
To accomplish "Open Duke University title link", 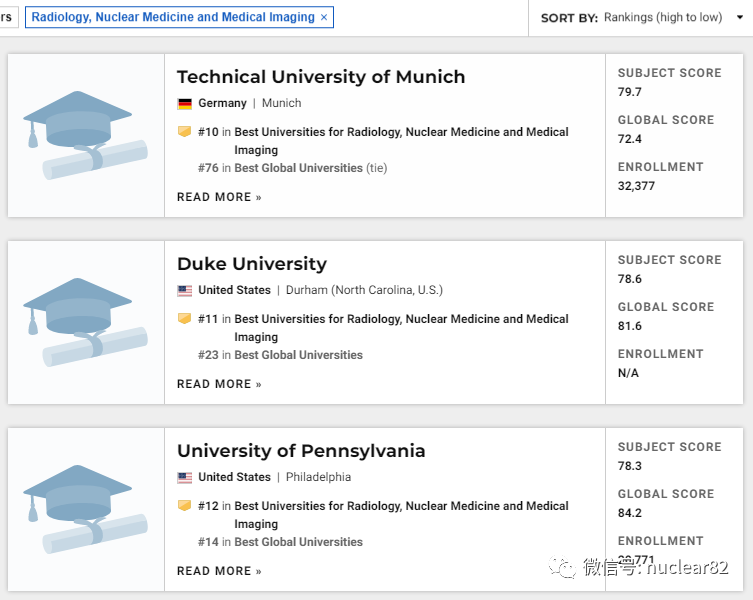I will click(252, 264).
